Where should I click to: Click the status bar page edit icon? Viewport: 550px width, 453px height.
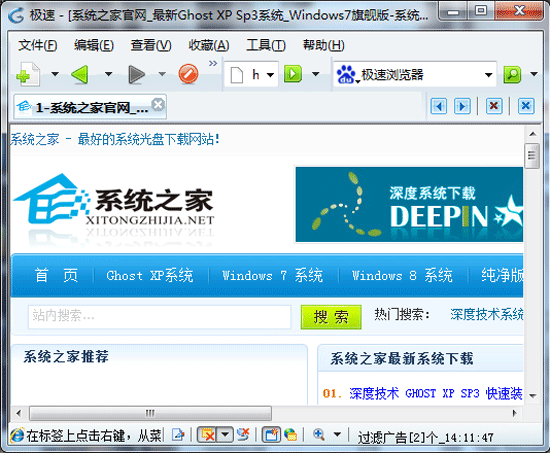click(178, 435)
